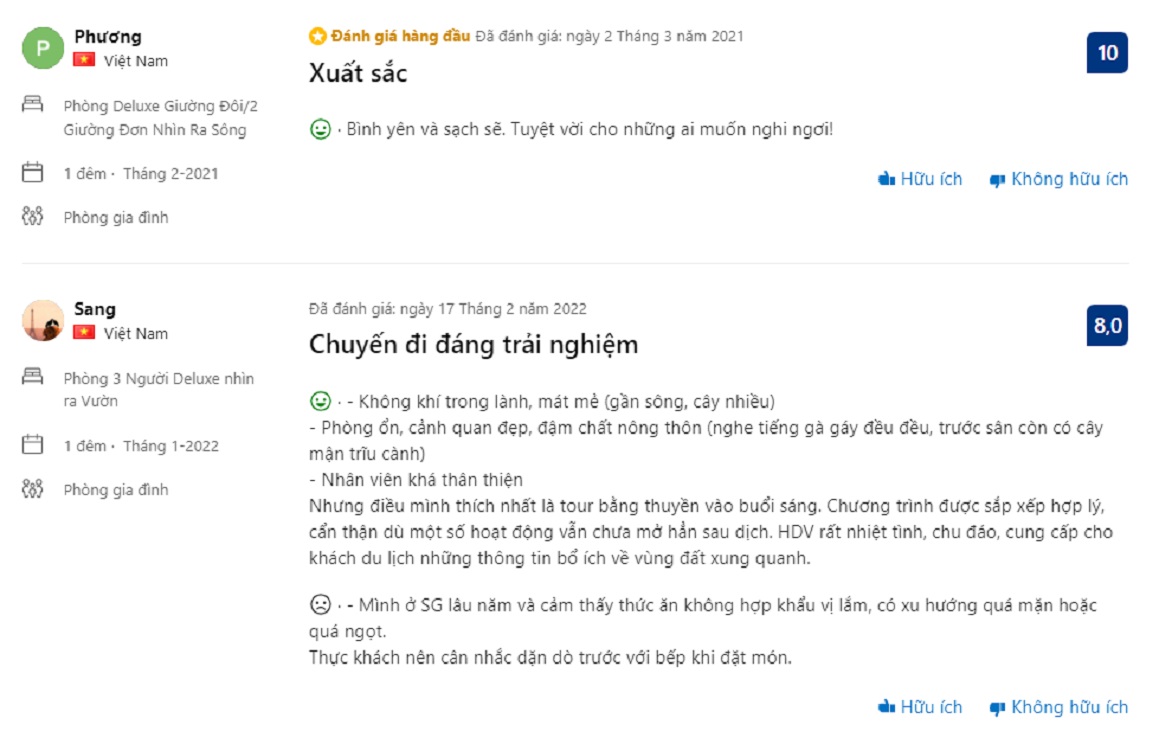Click Phương's green avatar icon
1159x750 pixels.
43,48
